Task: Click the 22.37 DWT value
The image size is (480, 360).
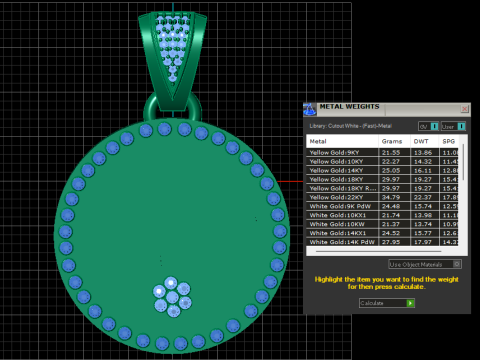Action: [423, 197]
